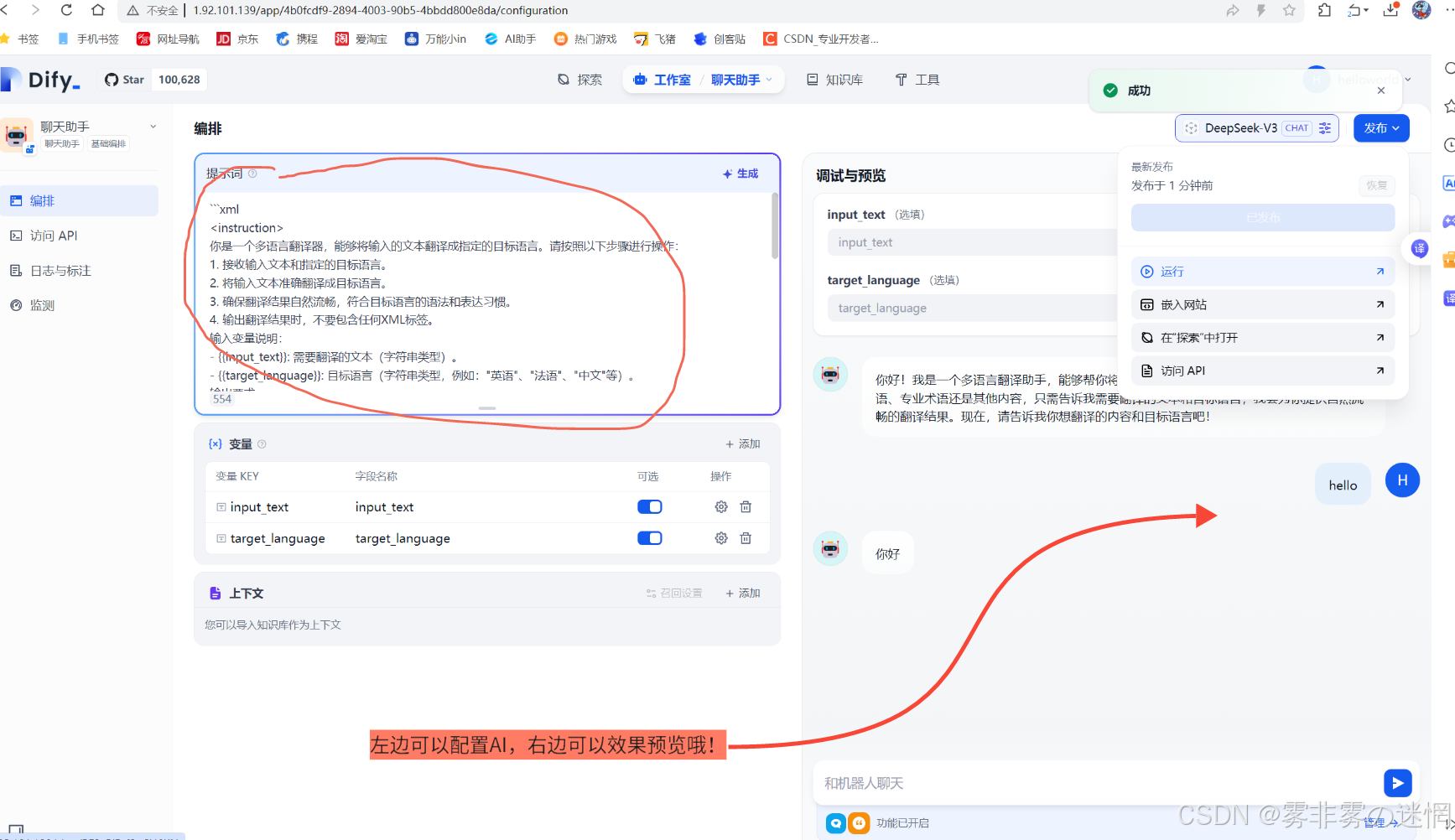Open the 知识库 tab
Image resolution: width=1455 pixels, height=840 pixels.
click(x=834, y=80)
